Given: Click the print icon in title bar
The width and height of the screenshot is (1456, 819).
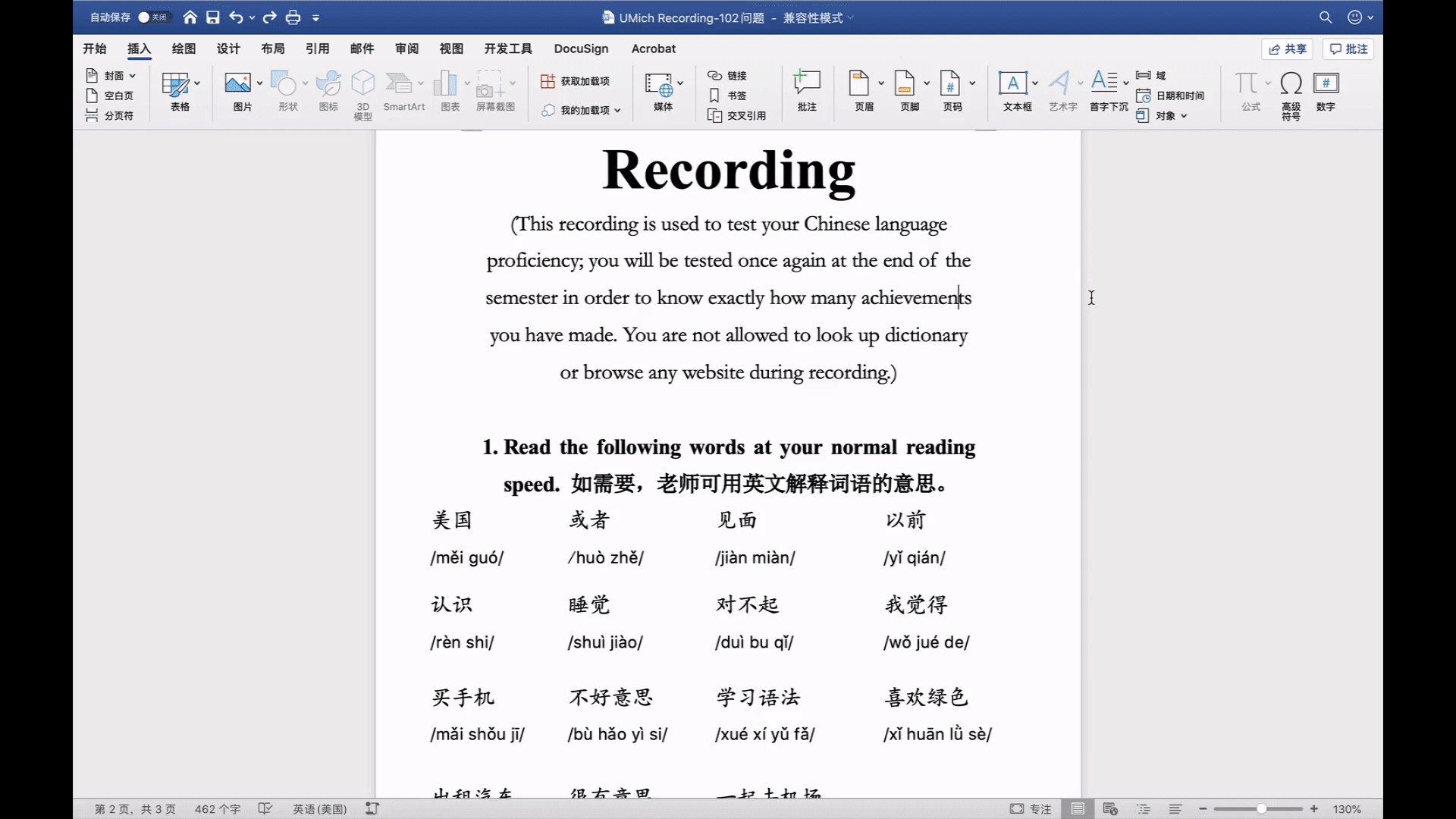Looking at the screenshot, I should pyautogui.click(x=293, y=17).
